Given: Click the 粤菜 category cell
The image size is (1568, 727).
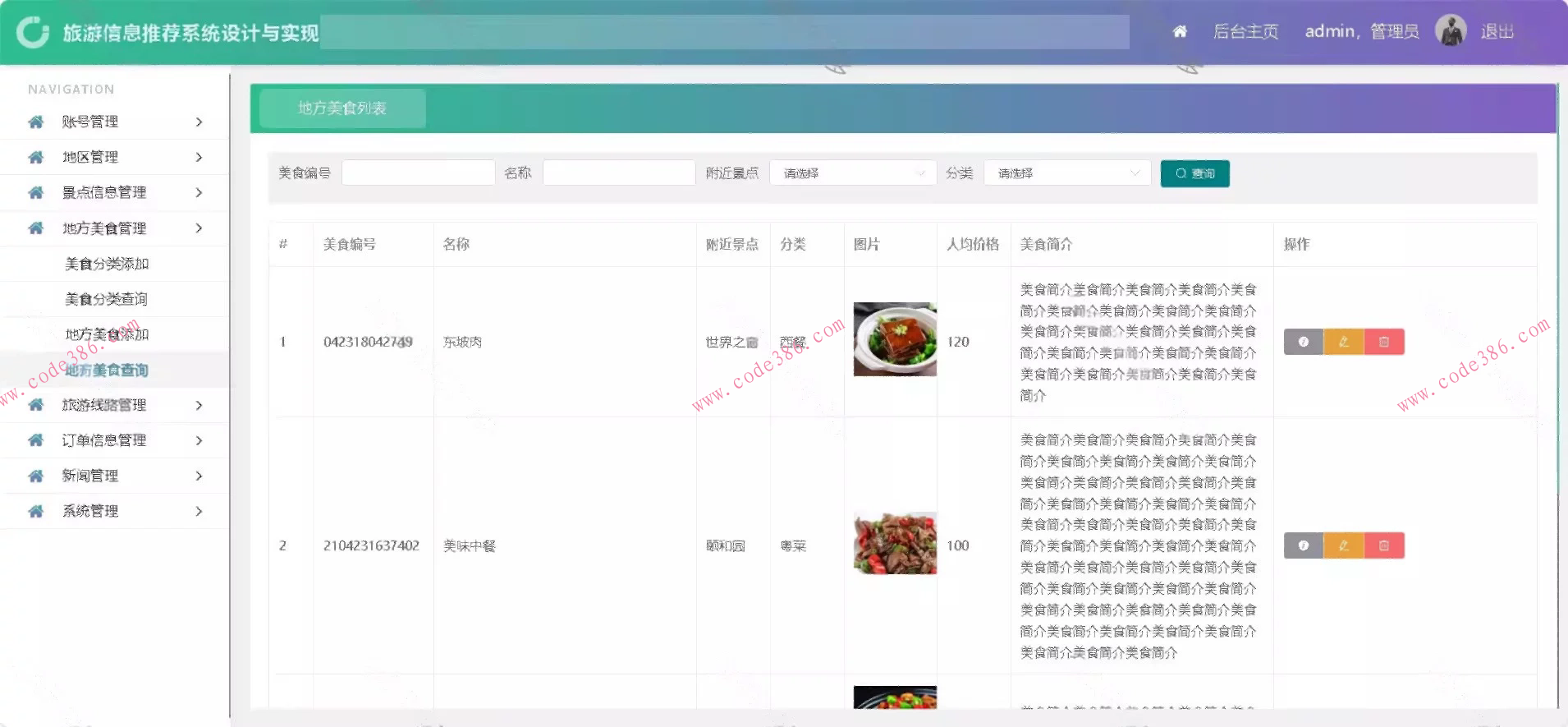Looking at the screenshot, I should [793, 545].
